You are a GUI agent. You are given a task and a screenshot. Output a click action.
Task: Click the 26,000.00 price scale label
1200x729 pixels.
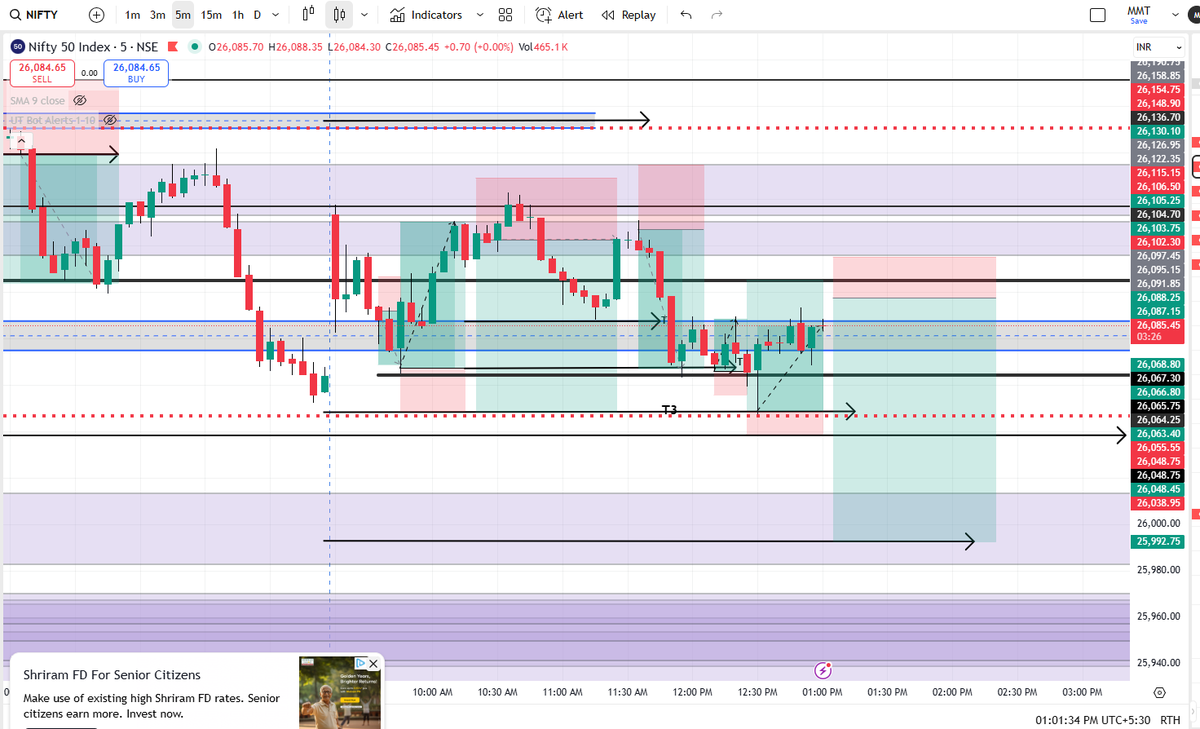(1158, 523)
